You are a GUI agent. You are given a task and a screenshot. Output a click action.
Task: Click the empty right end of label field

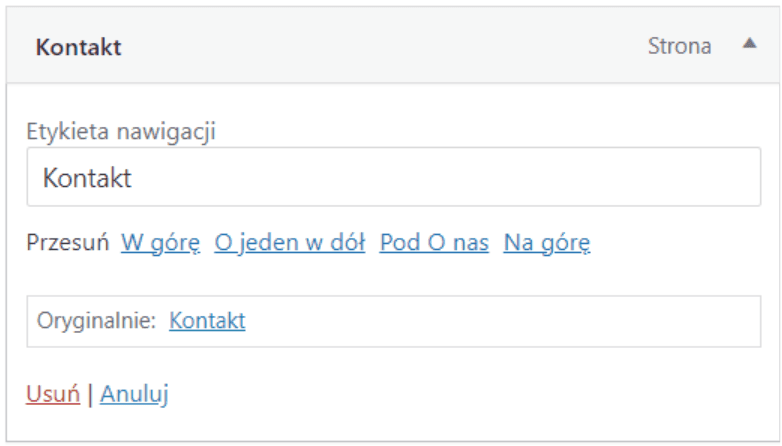point(700,178)
